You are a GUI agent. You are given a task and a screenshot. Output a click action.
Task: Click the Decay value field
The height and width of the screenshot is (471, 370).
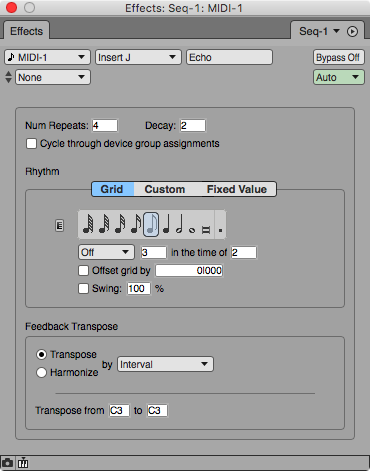193,126
